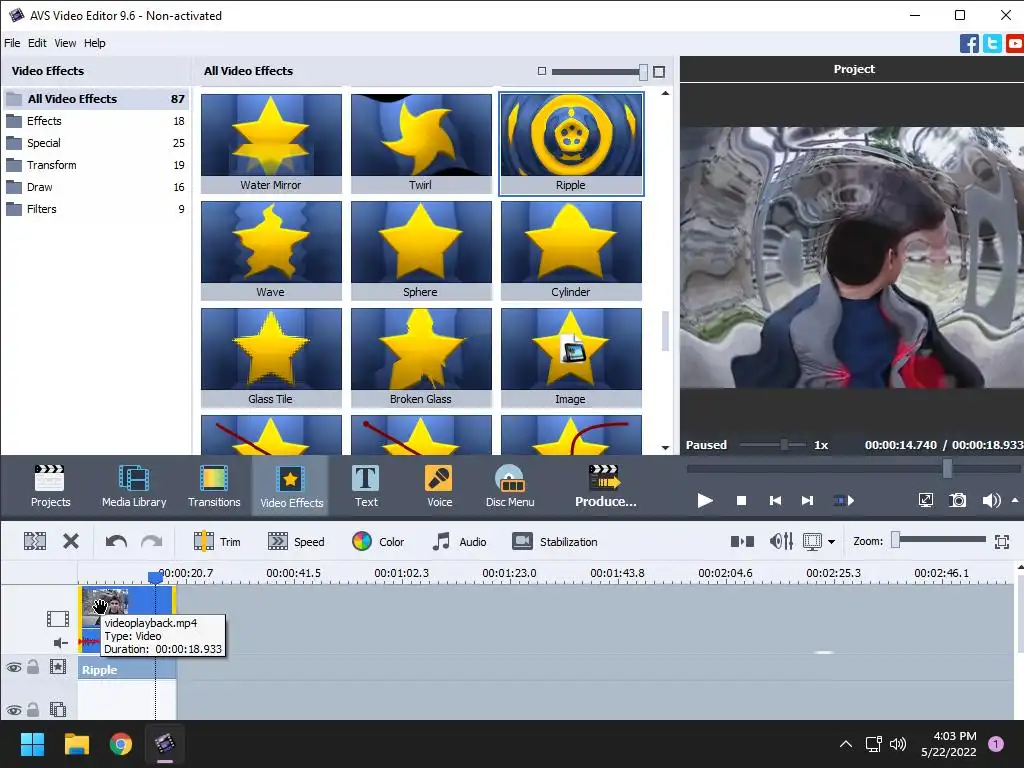Viewport: 1024px width, 768px height.
Task: Choose the Image effect
Action: (571, 357)
